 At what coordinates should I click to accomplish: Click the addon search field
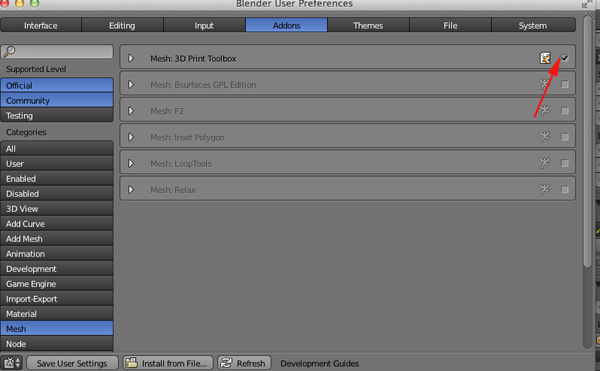point(57,51)
